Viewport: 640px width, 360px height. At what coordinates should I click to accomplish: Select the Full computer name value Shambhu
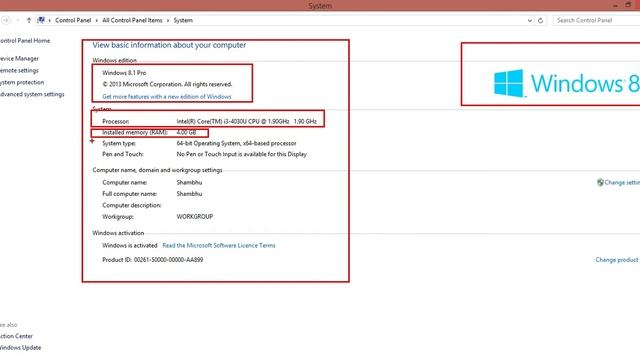pyautogui.click(x=189, y=194)
